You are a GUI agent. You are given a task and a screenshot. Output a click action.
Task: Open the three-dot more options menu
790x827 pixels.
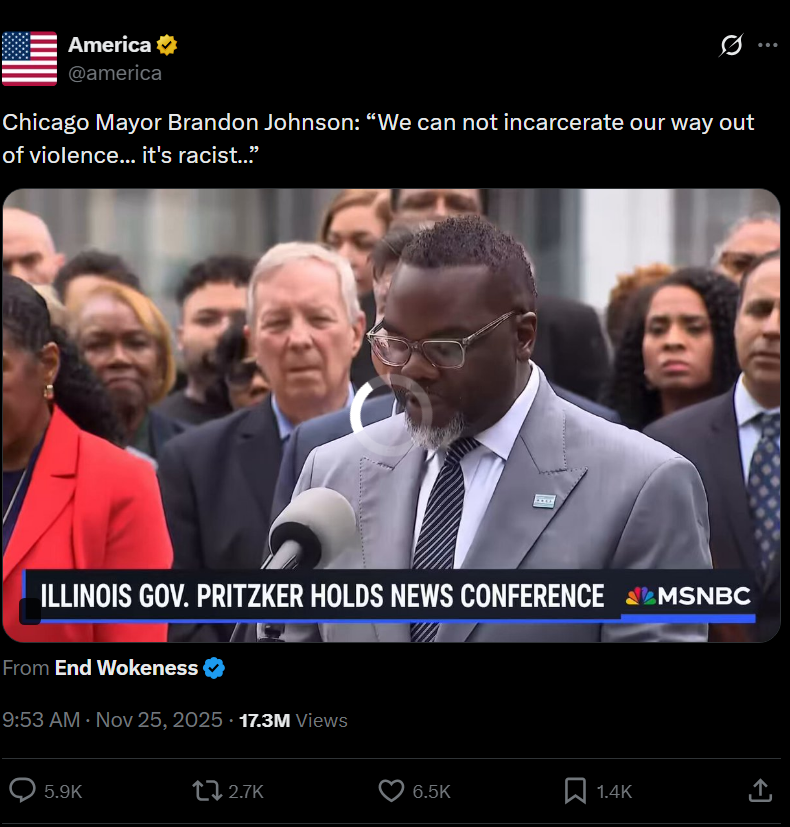(767, 45)
